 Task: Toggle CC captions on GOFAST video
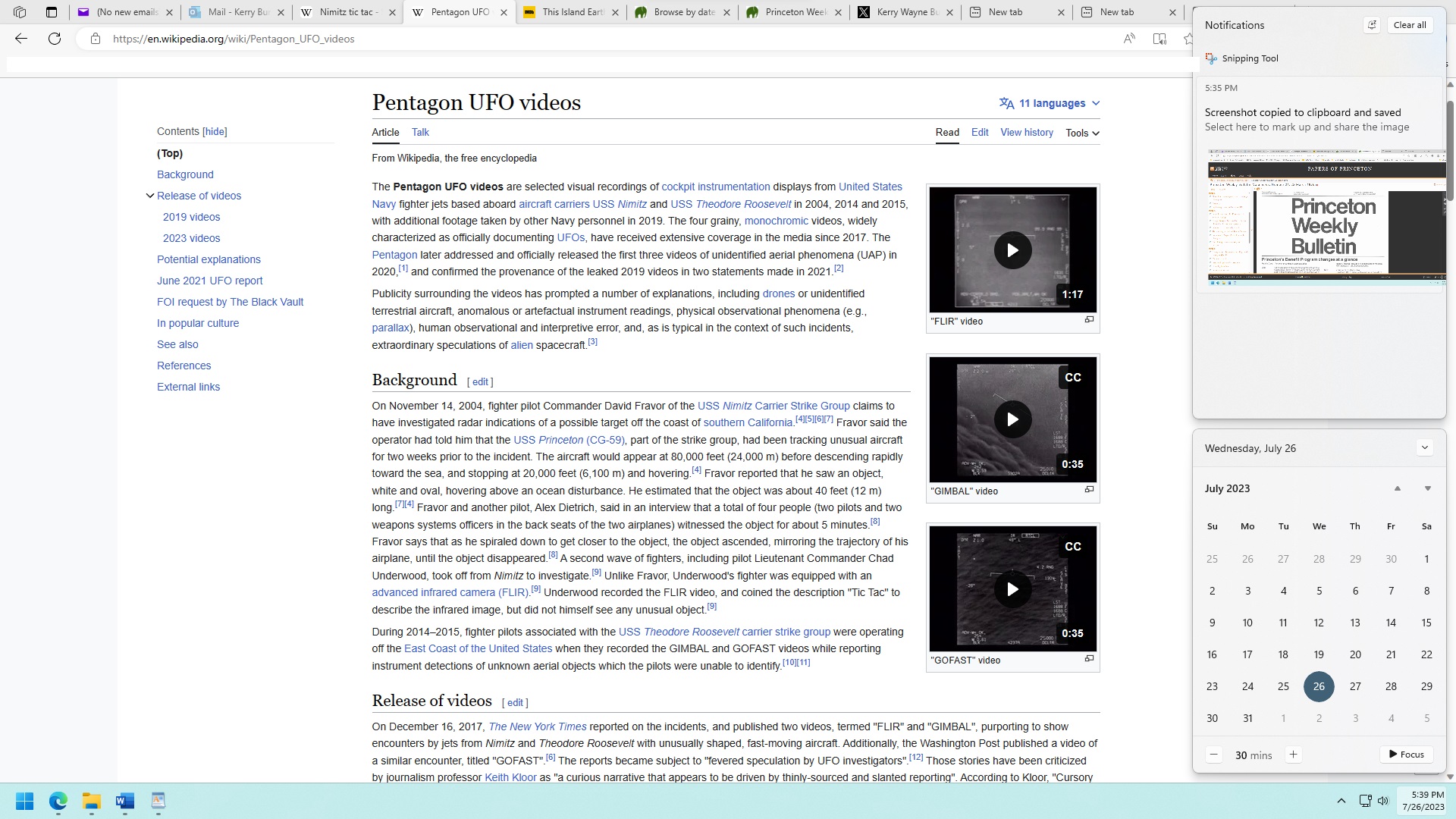coord(1072,547)
